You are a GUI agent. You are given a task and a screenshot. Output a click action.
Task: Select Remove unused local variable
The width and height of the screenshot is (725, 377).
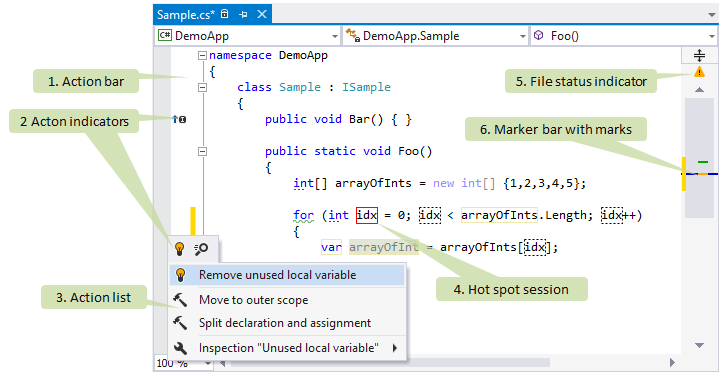pyautogui.click(x=287, y=275)
